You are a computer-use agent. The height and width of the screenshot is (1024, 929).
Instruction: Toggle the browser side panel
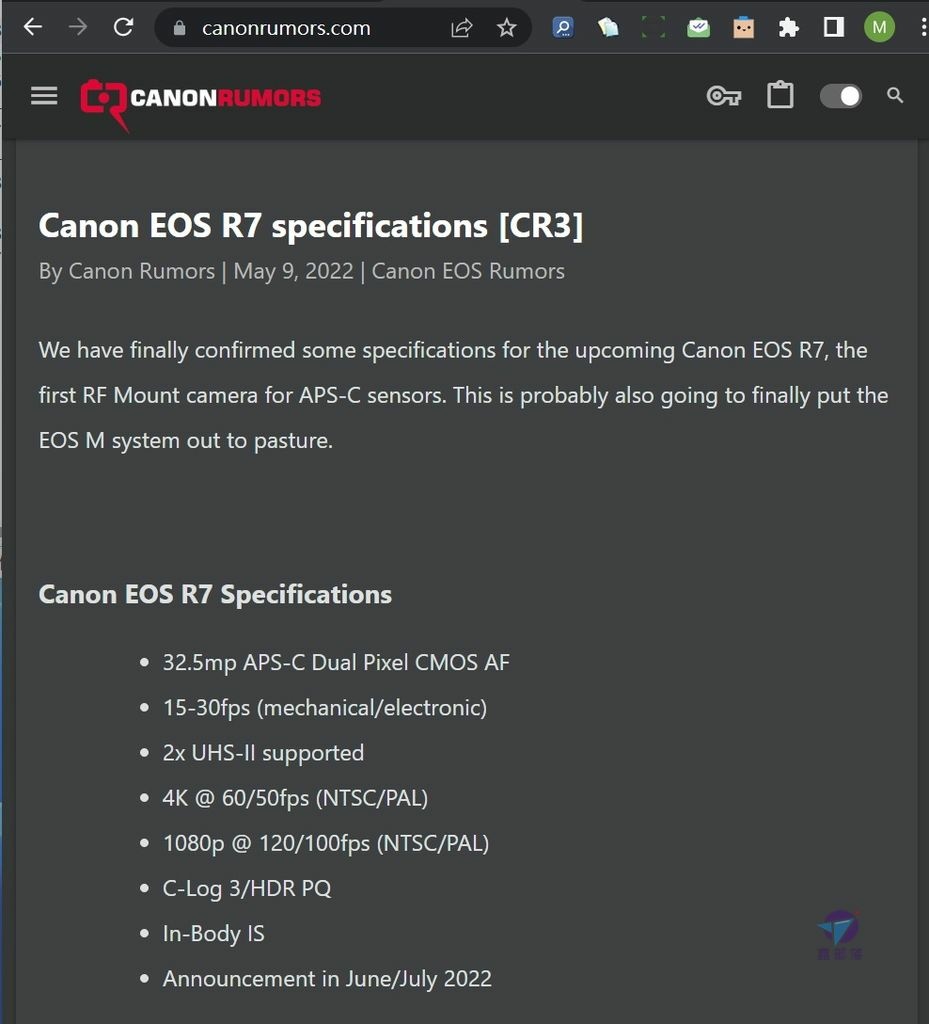point(834,27)
